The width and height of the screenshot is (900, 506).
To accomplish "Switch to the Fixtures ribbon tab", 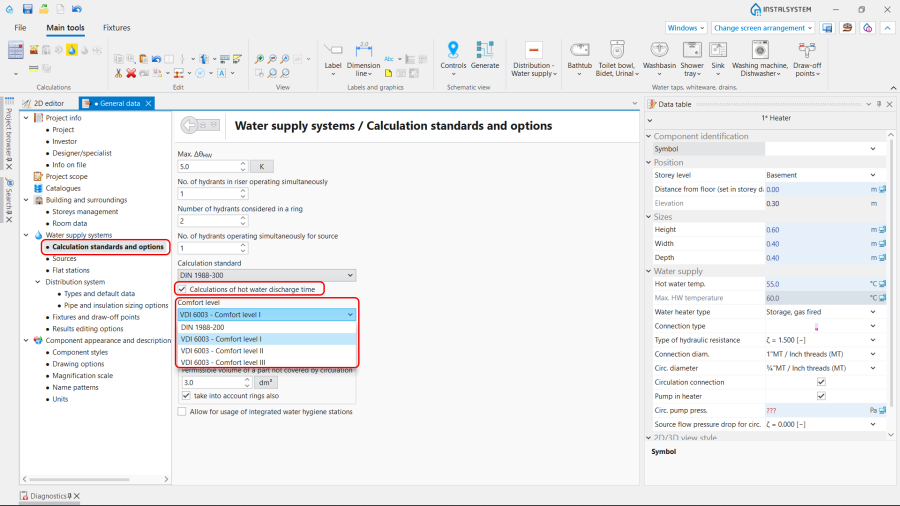I will point(116,28).
